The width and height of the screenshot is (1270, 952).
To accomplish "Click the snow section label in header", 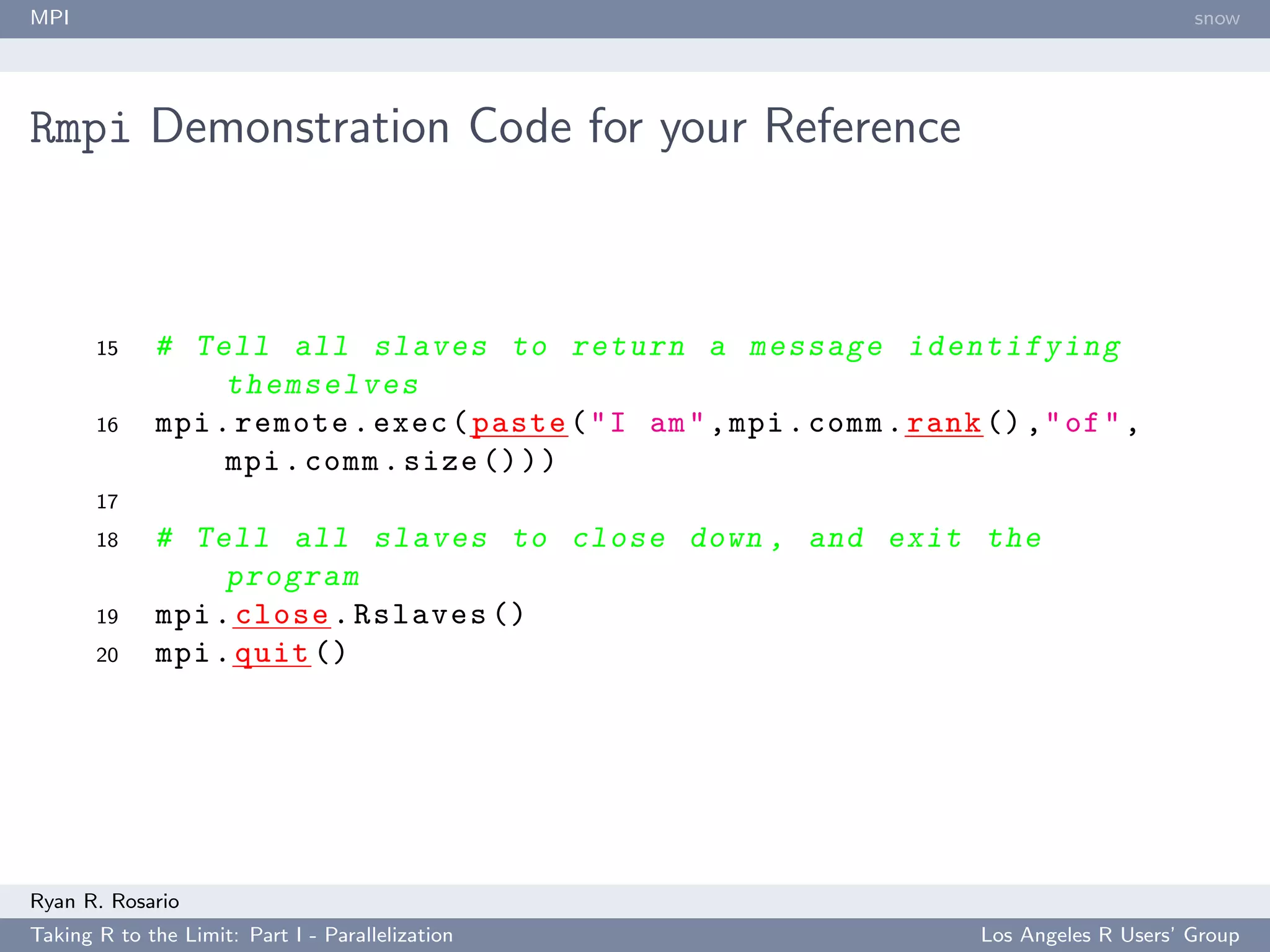I will [1217, 19].
